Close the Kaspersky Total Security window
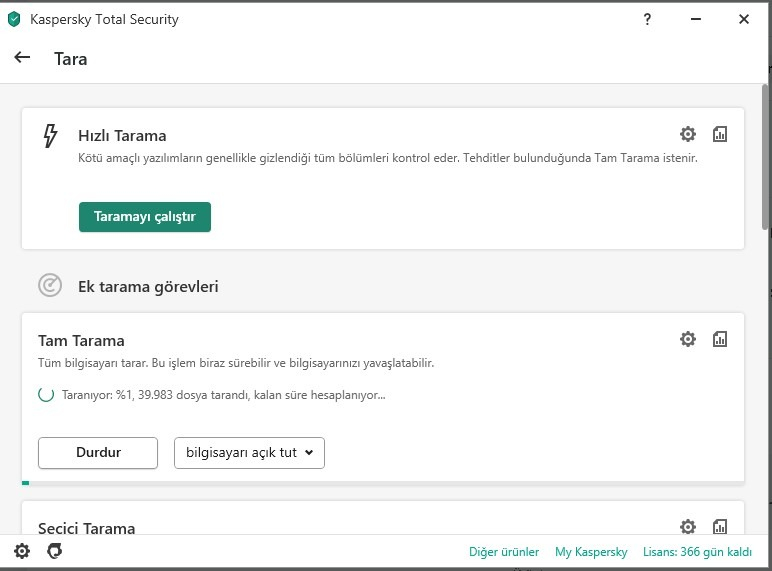 (744, 19)
